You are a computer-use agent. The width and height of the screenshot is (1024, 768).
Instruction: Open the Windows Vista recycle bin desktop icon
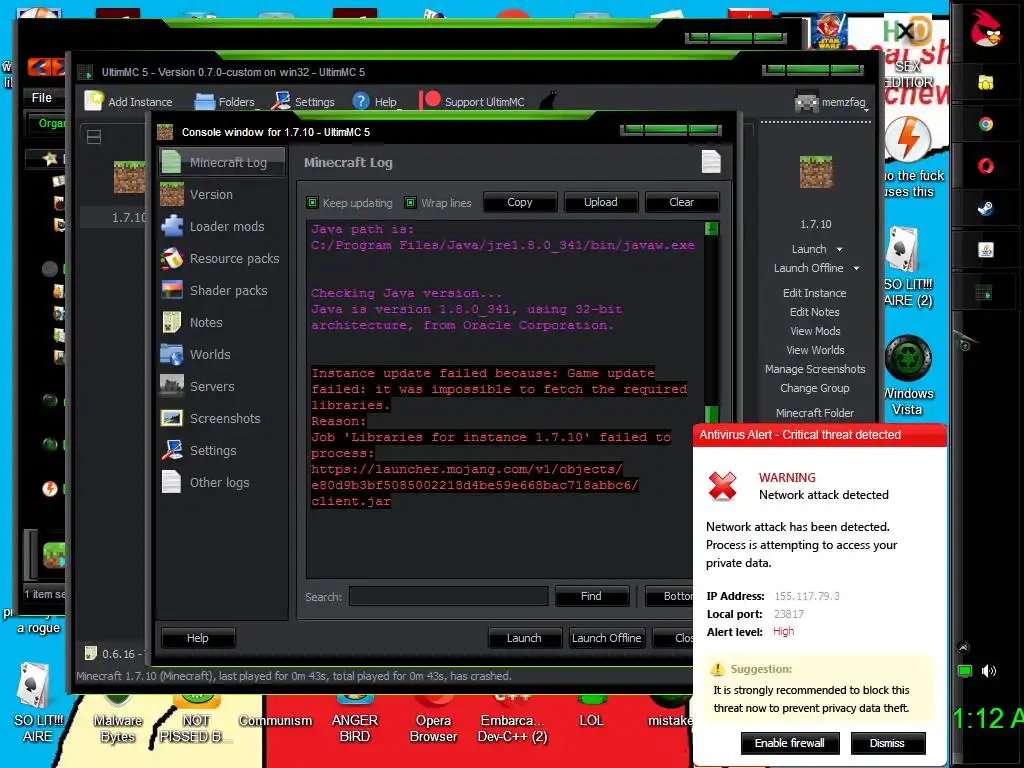coord(908,376)
